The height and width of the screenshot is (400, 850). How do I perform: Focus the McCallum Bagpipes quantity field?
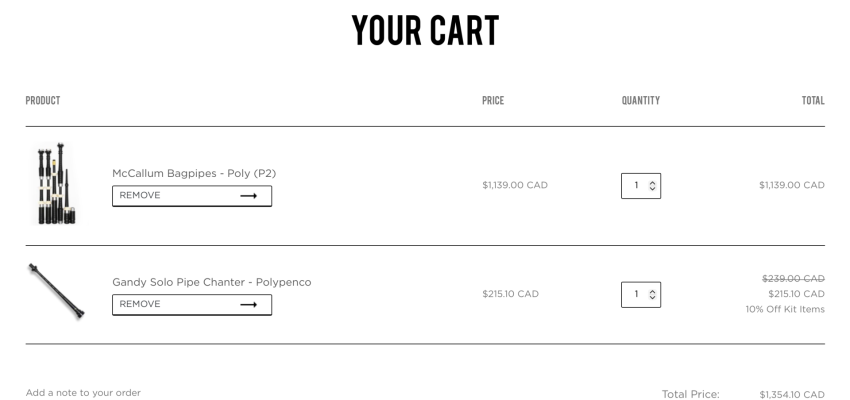pyautogui.click(x=635, y=185)
